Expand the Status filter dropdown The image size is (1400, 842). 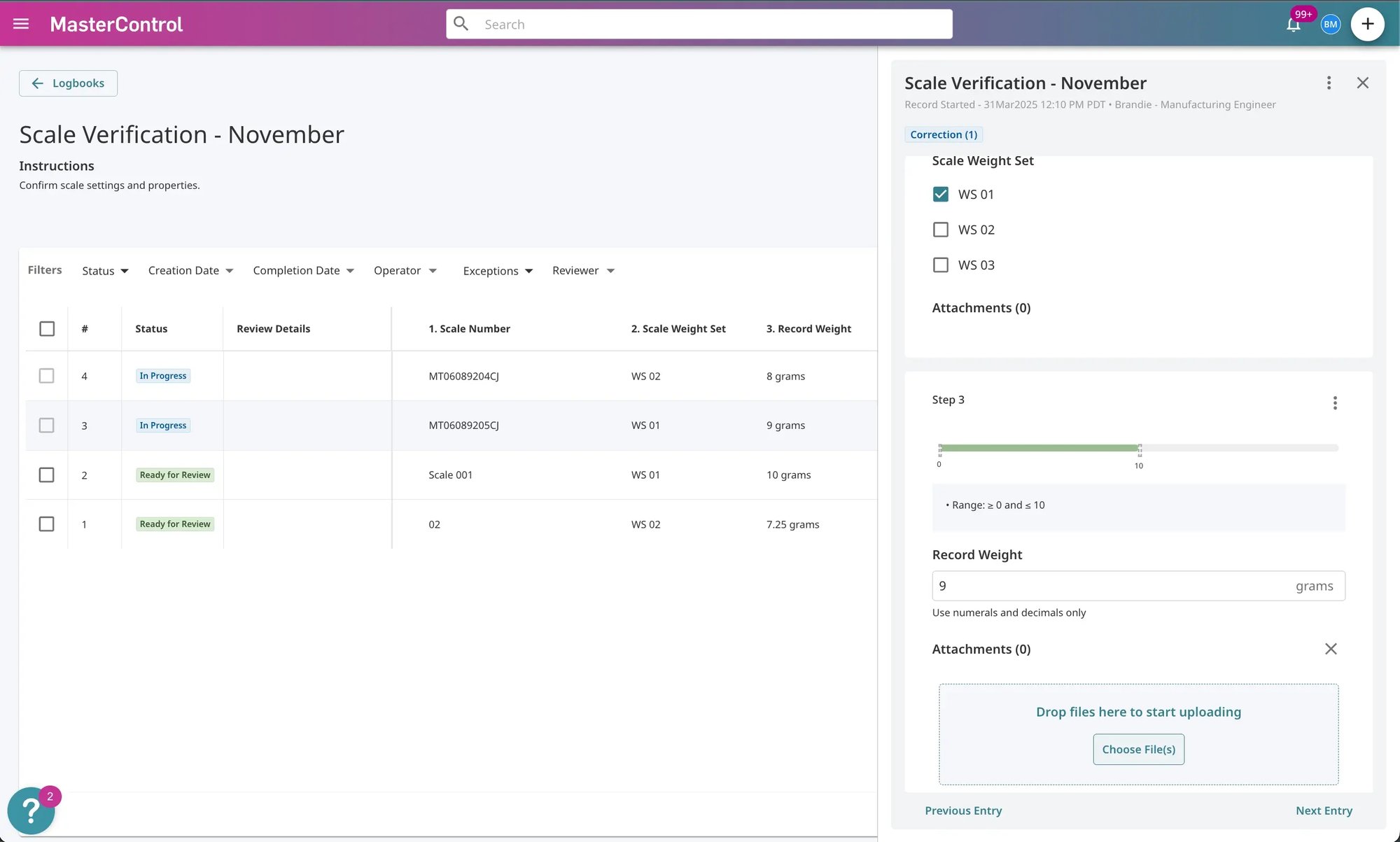(105, 271)
